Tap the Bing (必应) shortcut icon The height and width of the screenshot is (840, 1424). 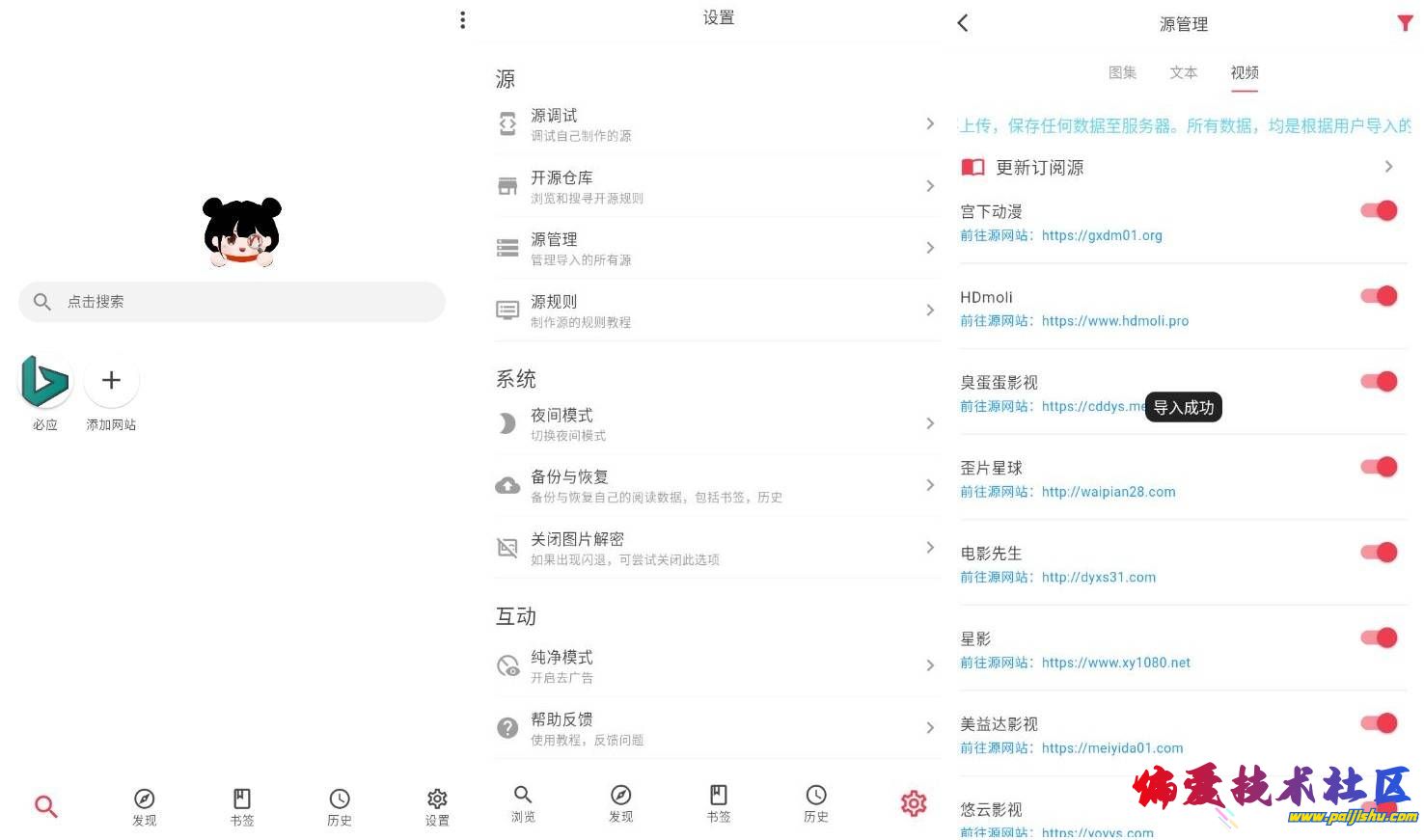pyautogui.click(x=45, y=381)
